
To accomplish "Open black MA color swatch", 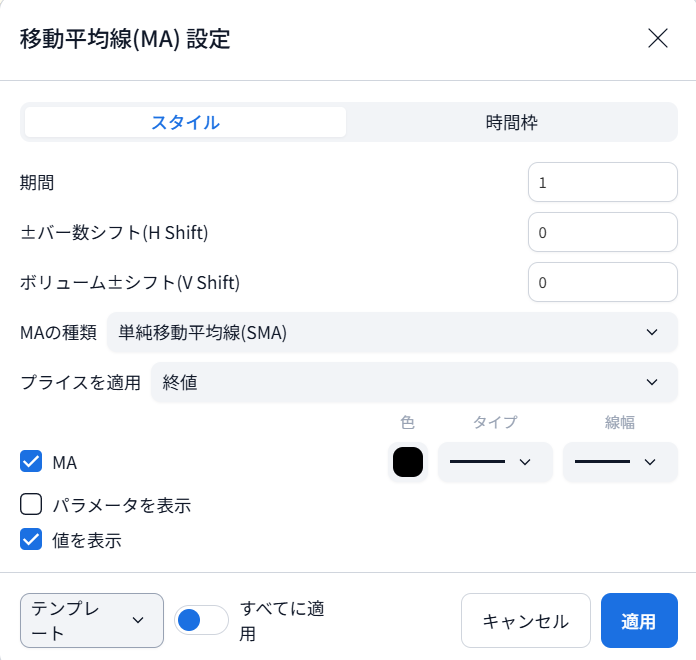I will point(407,462).
